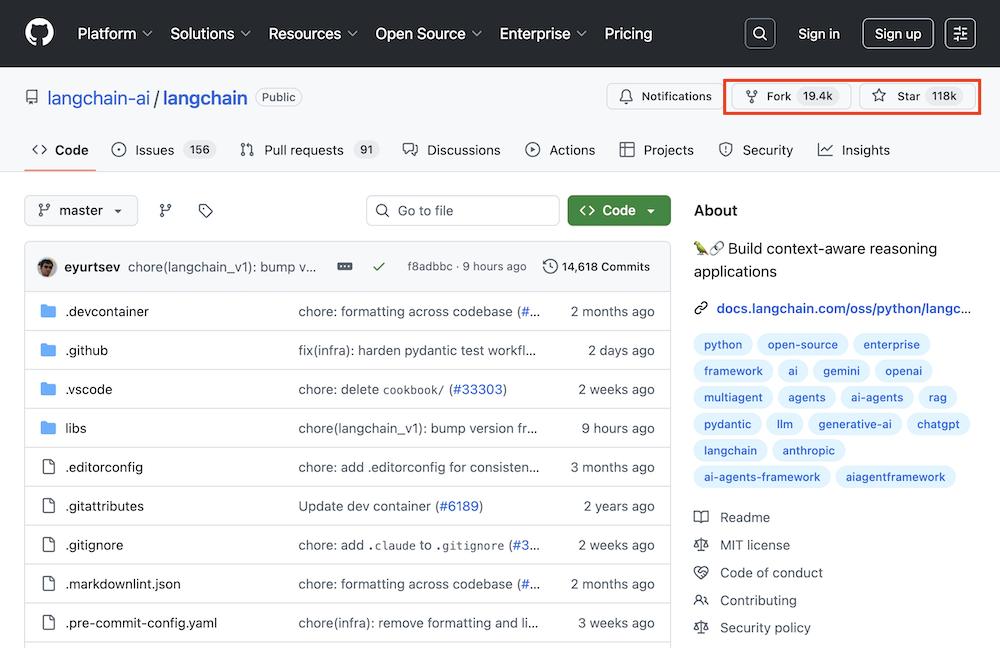This screenshot has height=648, width=1000.
Task: Click the Go to file field
Action: click(463, 210)
